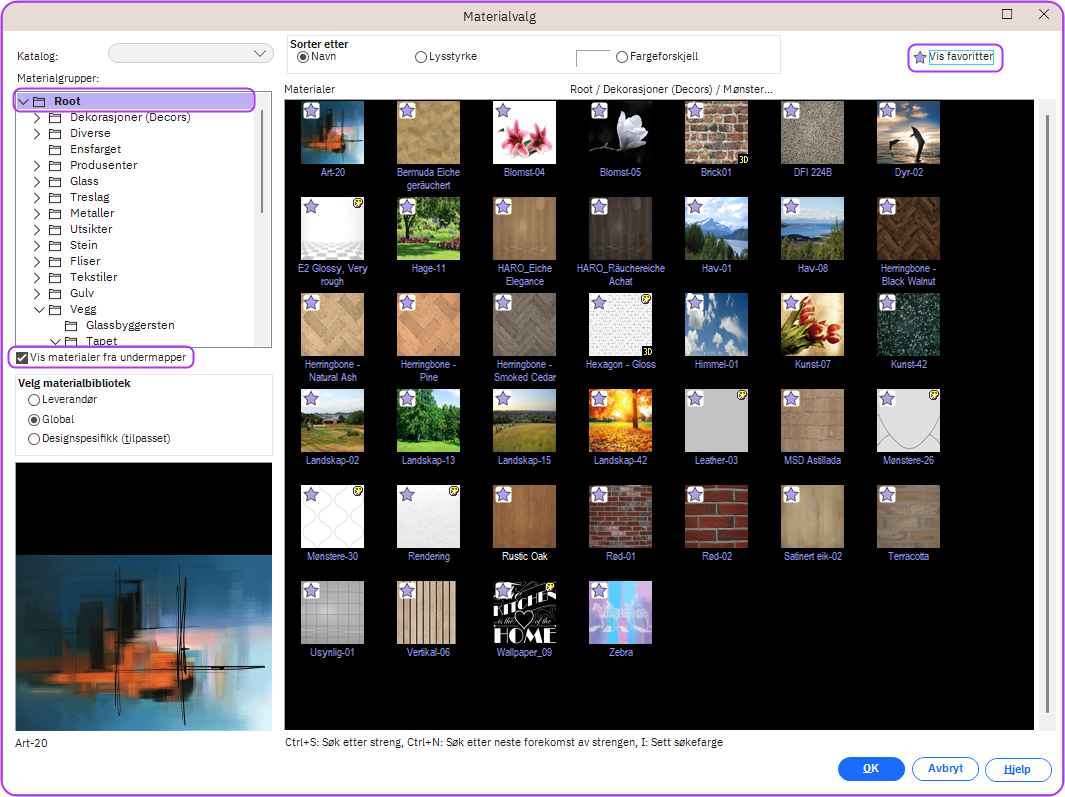The image size is (1065, 797).
Task: Expand the Dekorasjoner (Decors) folder
Action: (37, 117)
